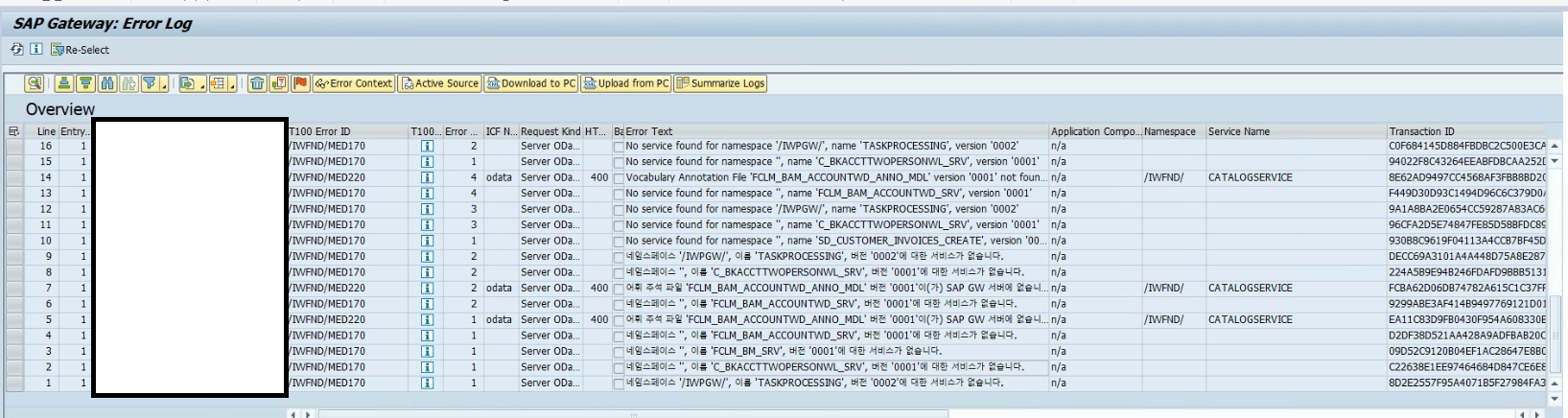
Task: Tick the checkbox in line 5
Action: (619, 320)
